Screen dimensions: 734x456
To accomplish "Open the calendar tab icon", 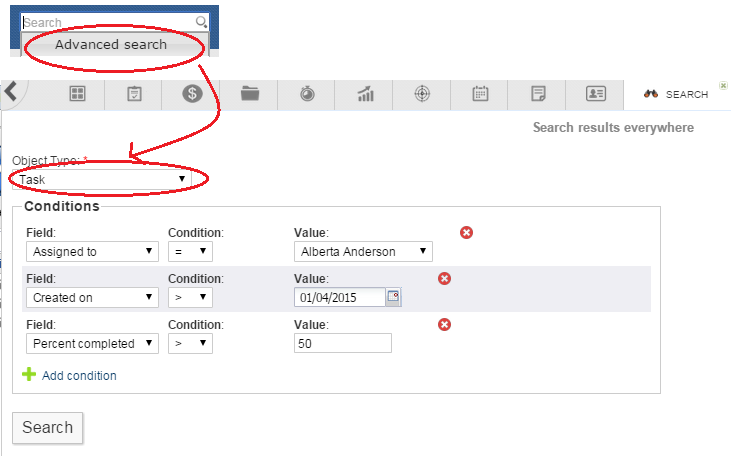I will (x=480, y=94).
